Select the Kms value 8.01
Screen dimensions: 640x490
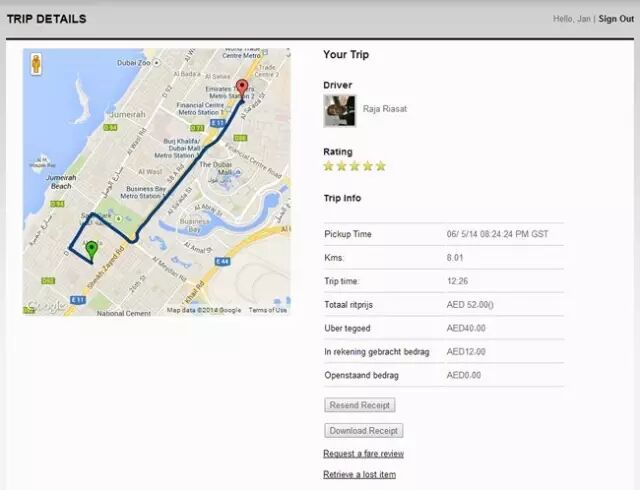tap(455, 258)
